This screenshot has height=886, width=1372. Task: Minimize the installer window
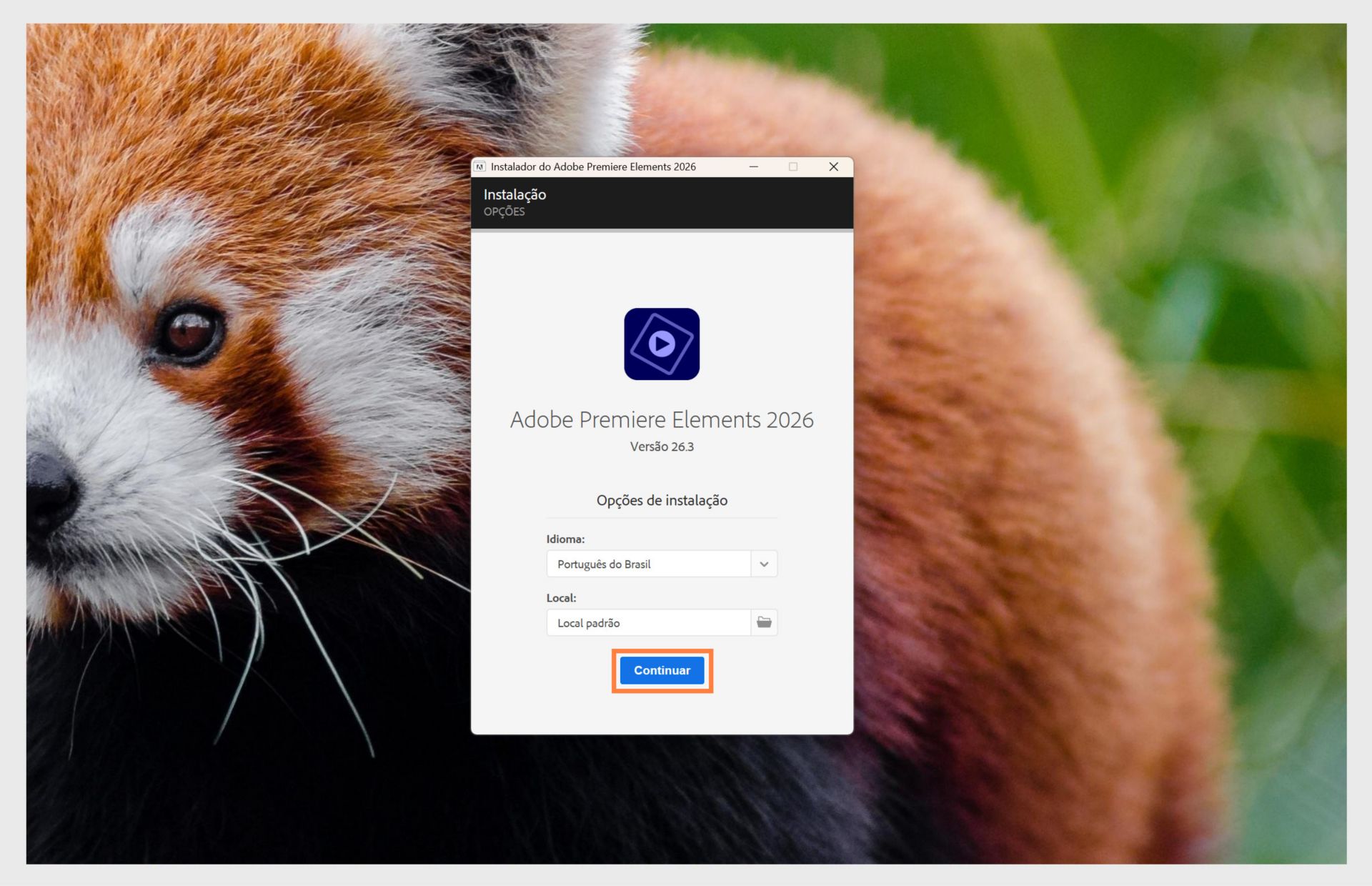753,166
